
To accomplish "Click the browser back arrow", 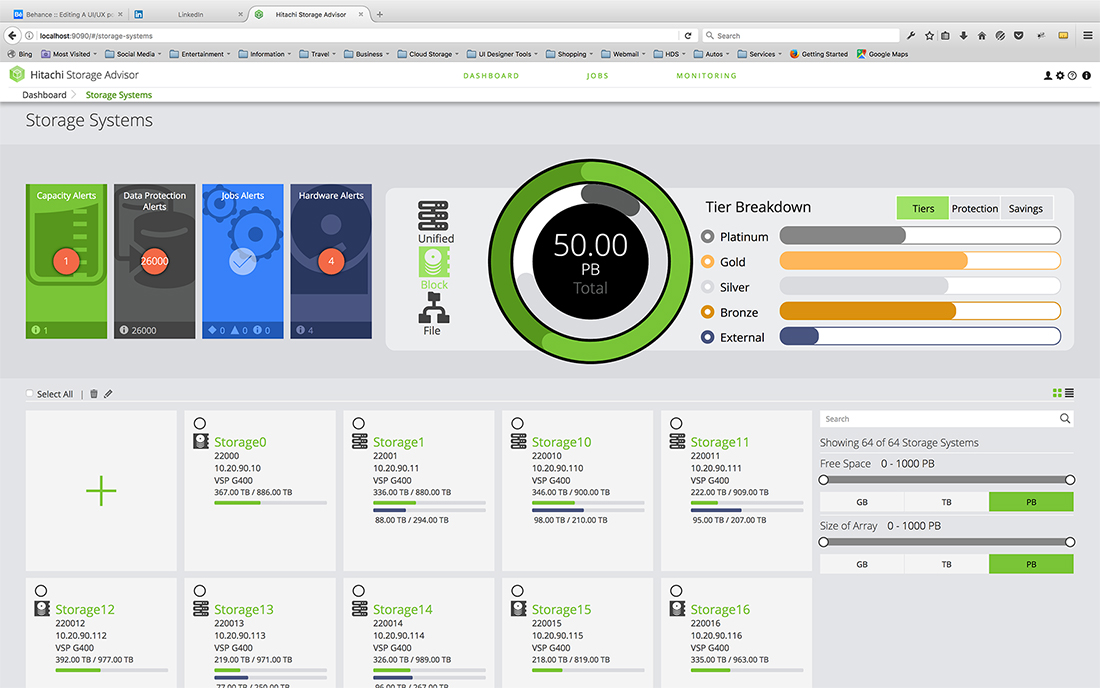I will click(12, 35).
